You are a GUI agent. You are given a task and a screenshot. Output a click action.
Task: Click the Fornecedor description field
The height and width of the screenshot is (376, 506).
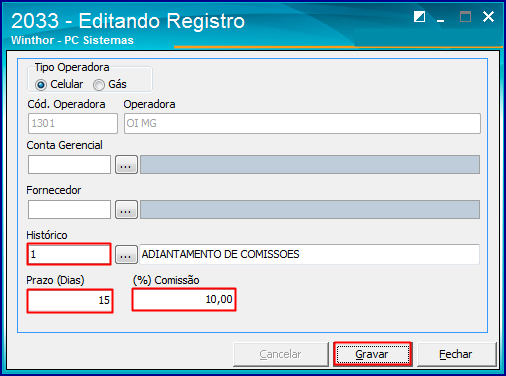click(310, 209)
